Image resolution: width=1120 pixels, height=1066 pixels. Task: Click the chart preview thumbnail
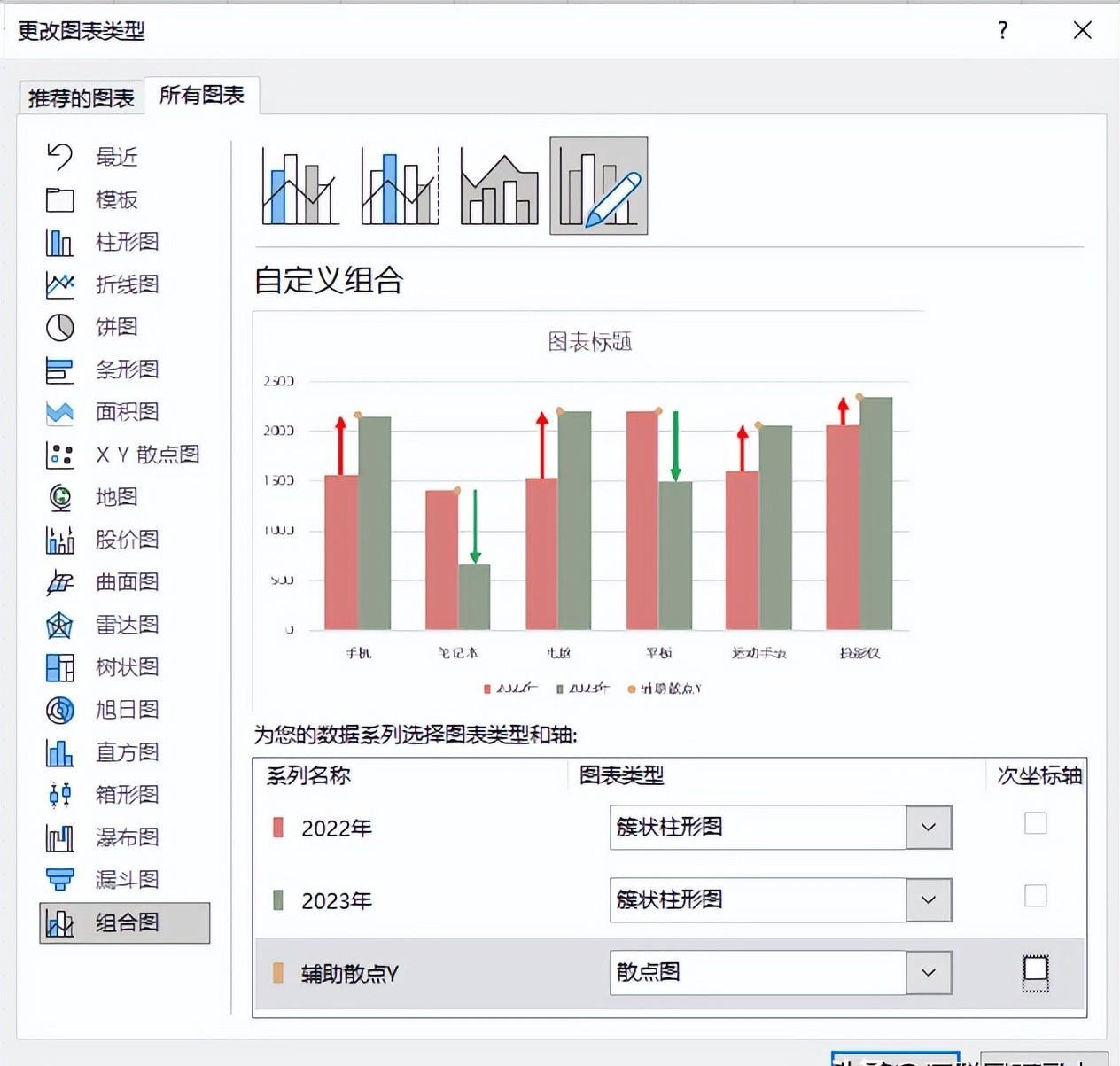click(x=588, y=510)
